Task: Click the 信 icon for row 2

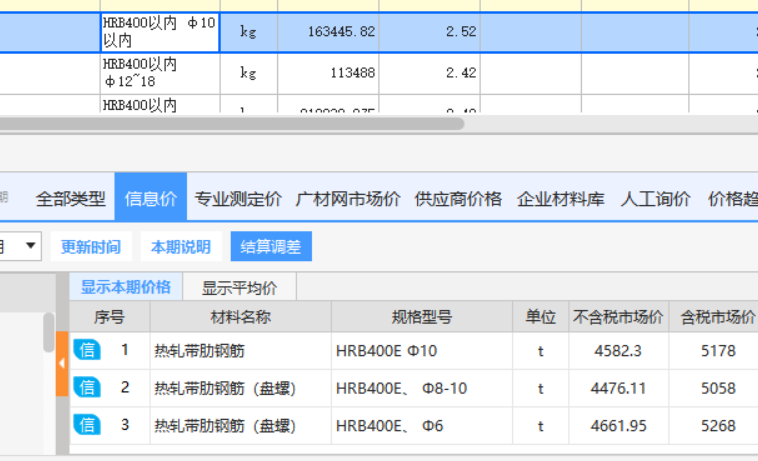Action: 87,388
